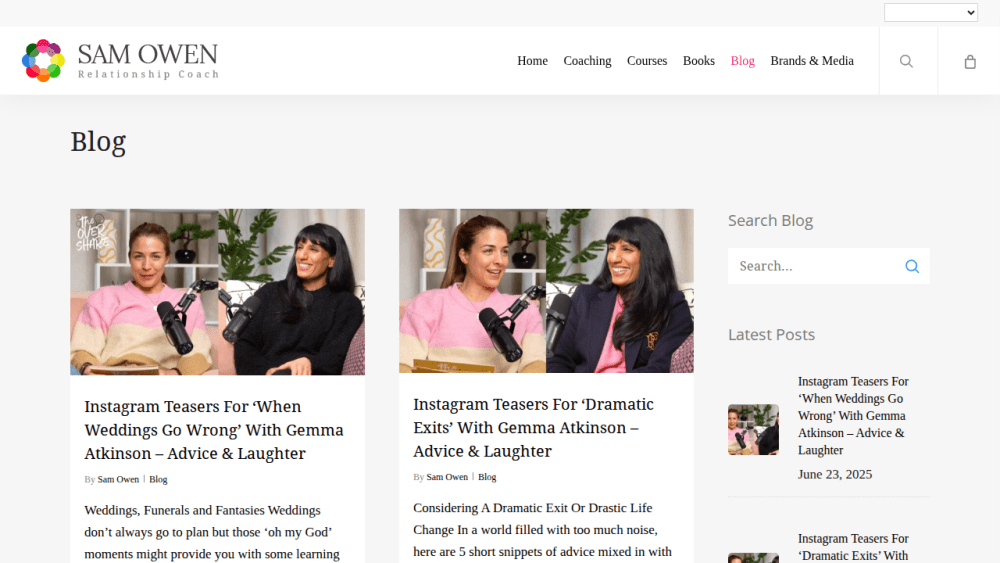Viewport: 1000px width, 563px height.
Task: Open the Brands & Media menu item
Action: pyautogui.click(x=812, y=61)
